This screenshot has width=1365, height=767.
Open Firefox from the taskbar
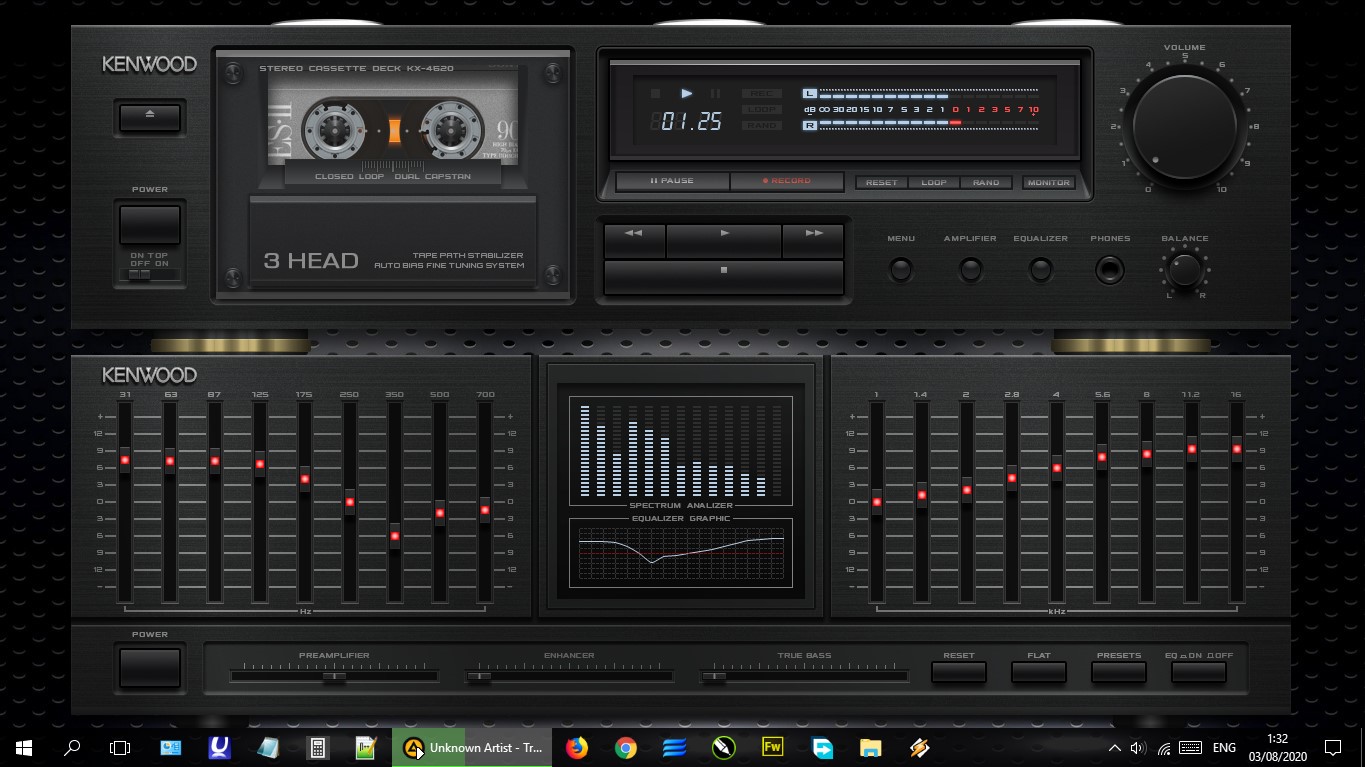[577, 747]
